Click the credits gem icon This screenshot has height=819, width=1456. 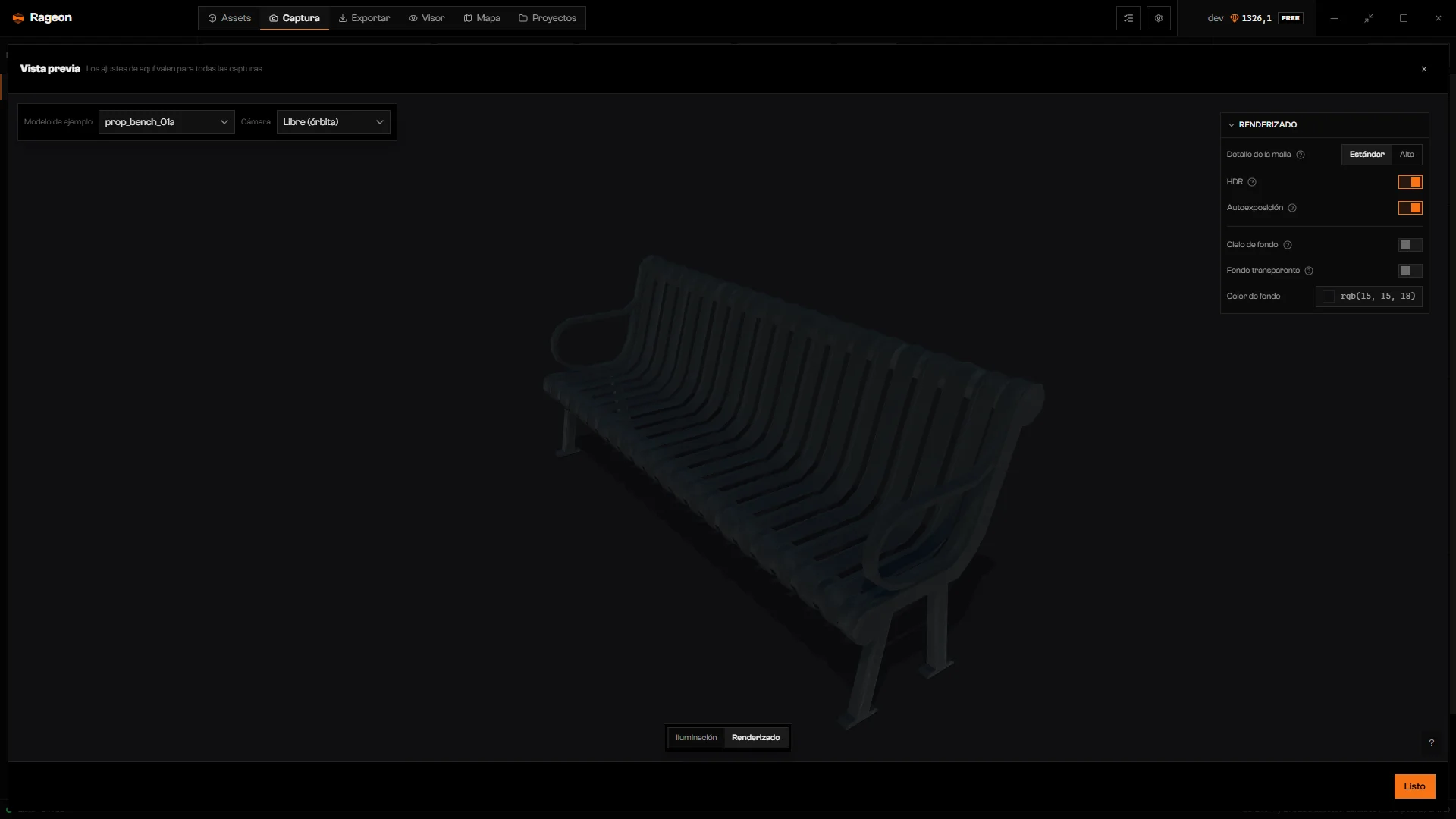pos(1234,18)
